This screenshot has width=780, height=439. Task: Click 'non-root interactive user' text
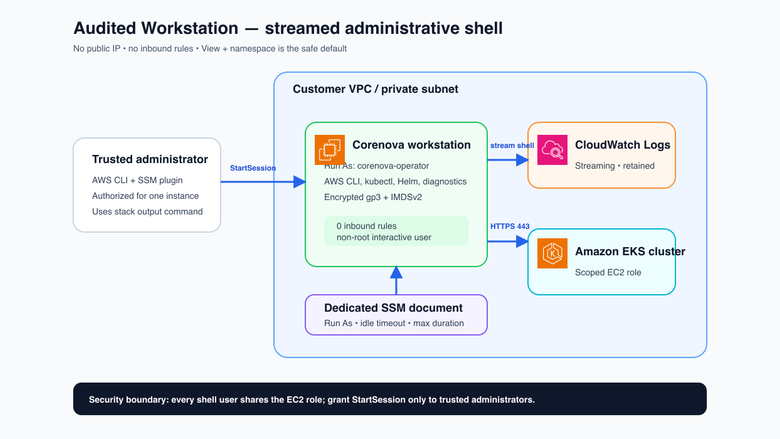(x=384, y=238)
